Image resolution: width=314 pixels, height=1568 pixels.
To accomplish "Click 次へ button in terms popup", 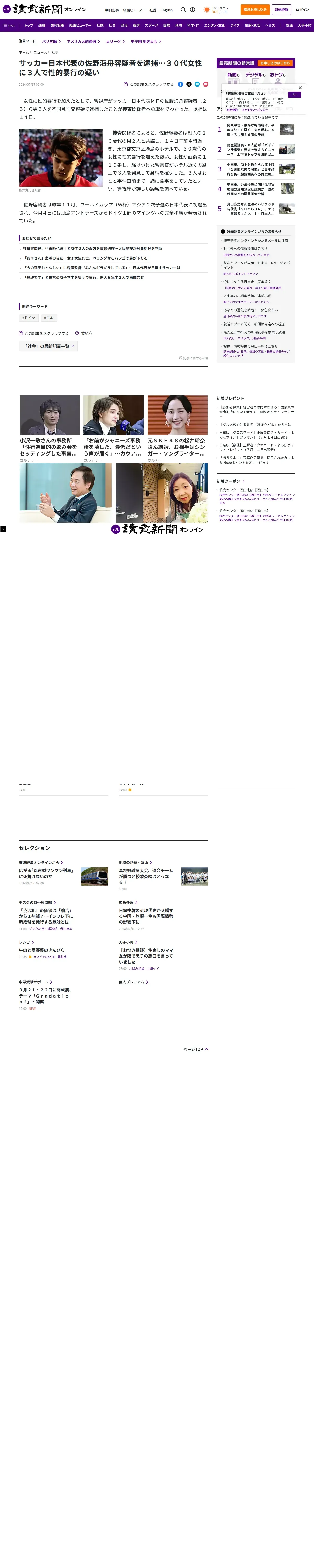I will coord(294,95).
